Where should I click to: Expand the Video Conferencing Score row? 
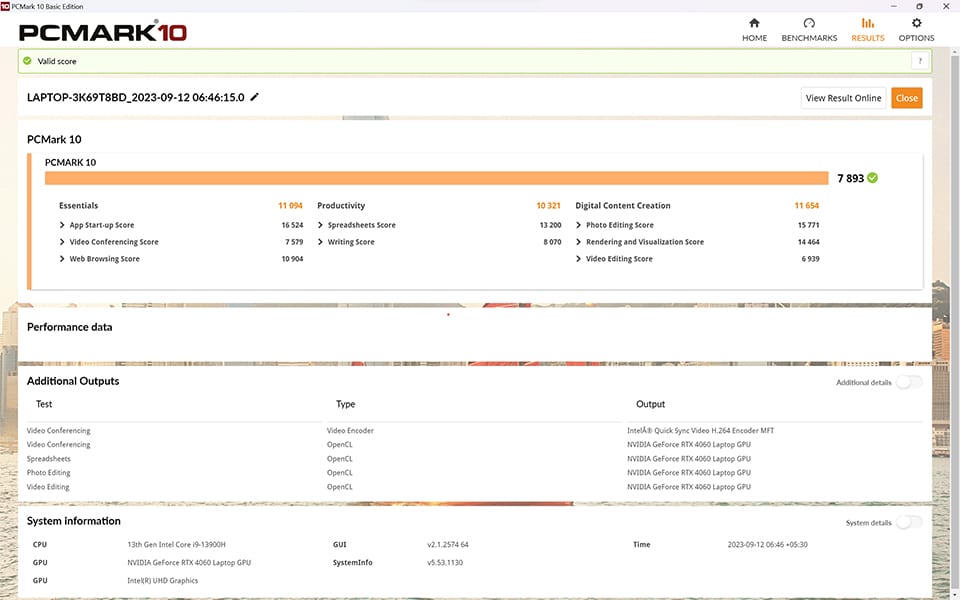coord(63,242)
